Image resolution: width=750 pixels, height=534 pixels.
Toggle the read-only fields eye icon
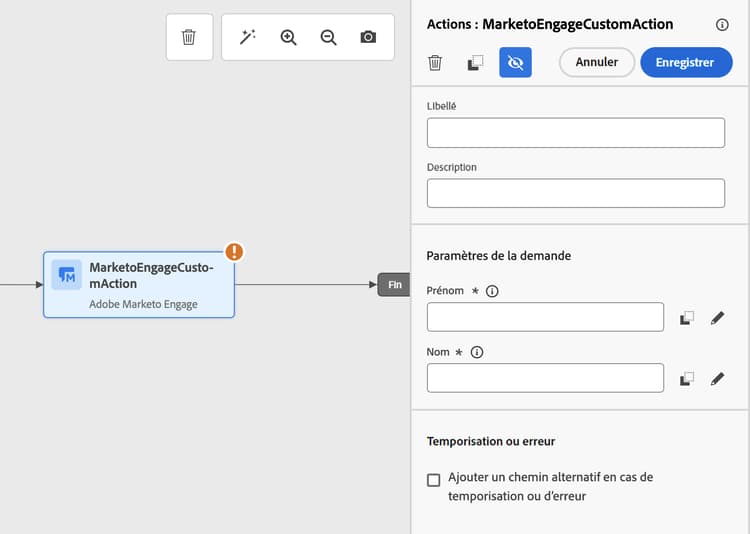point(515,63)
